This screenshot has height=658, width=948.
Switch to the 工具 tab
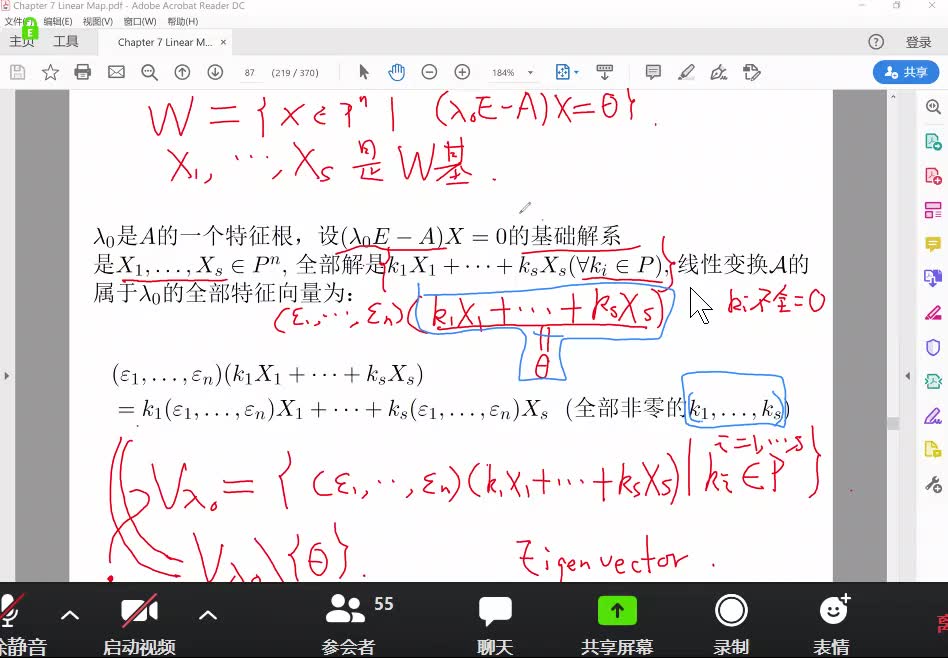[65, 41]
